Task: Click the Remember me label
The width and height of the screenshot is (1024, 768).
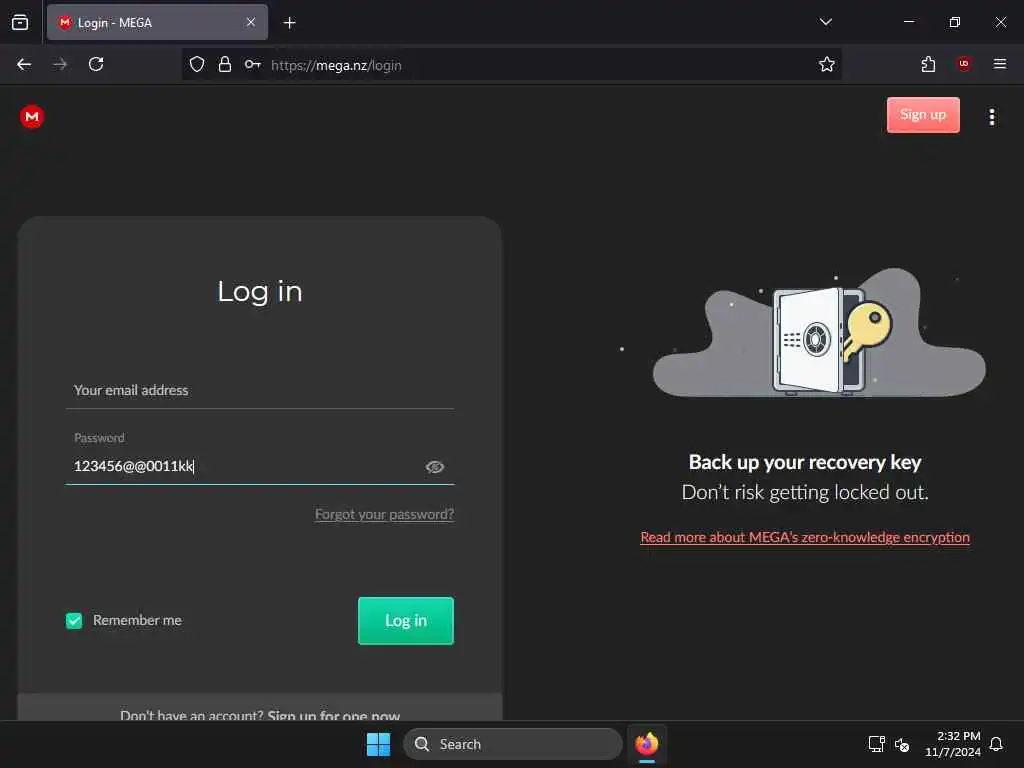Action: click(x=137, y=620)
